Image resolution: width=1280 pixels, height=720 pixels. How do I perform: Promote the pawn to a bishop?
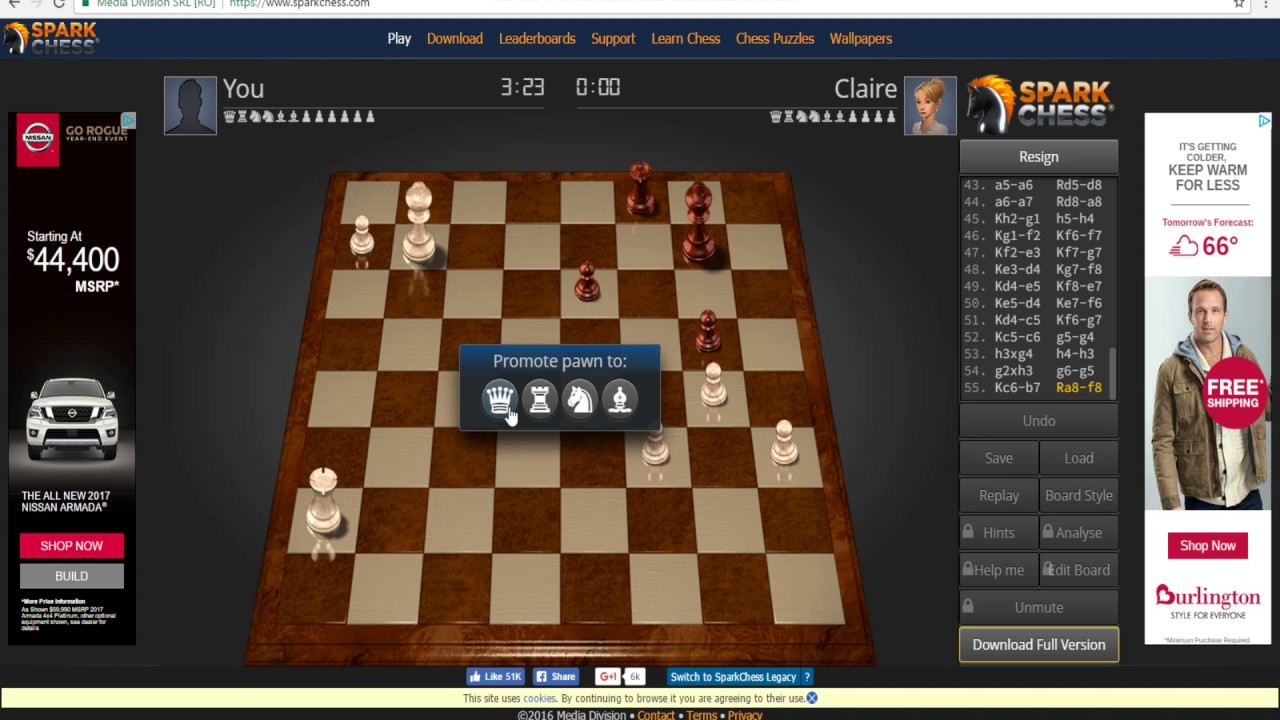[x=619, y=400]
